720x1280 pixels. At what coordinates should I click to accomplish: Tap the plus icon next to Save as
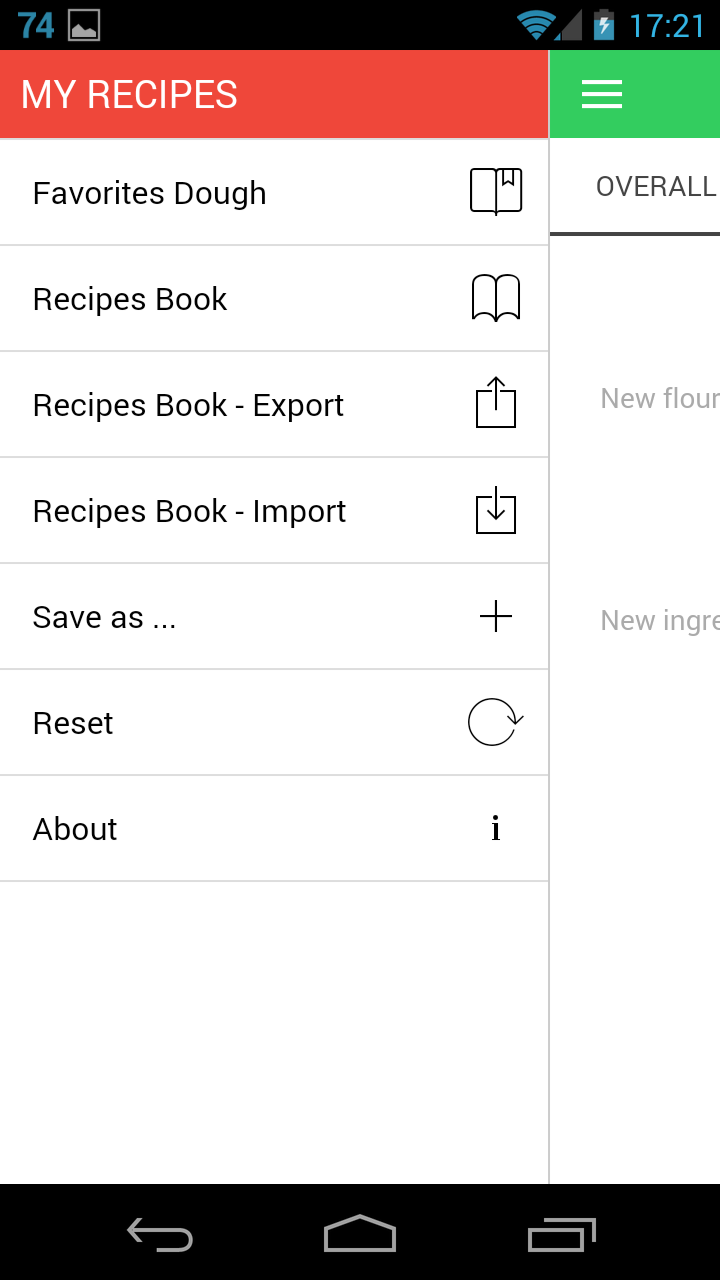point(496,617)
